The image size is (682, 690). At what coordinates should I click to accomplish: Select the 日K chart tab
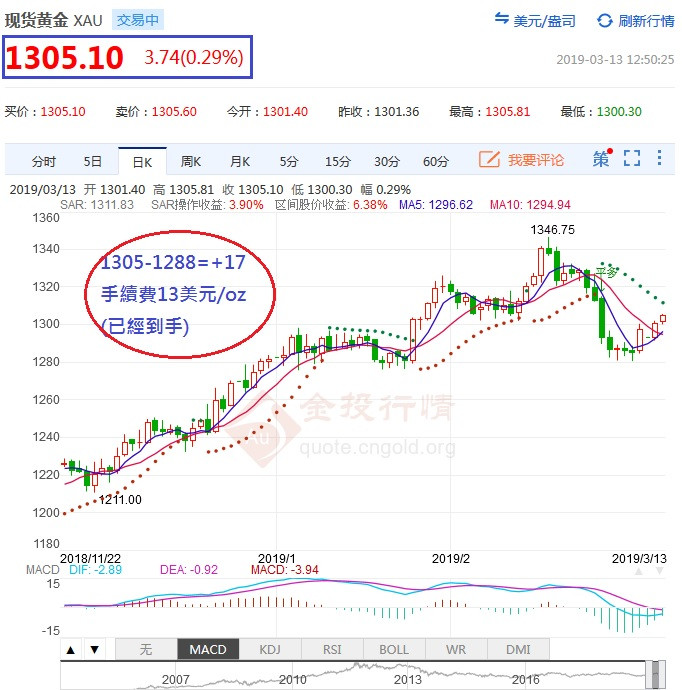tap(142, 162)
